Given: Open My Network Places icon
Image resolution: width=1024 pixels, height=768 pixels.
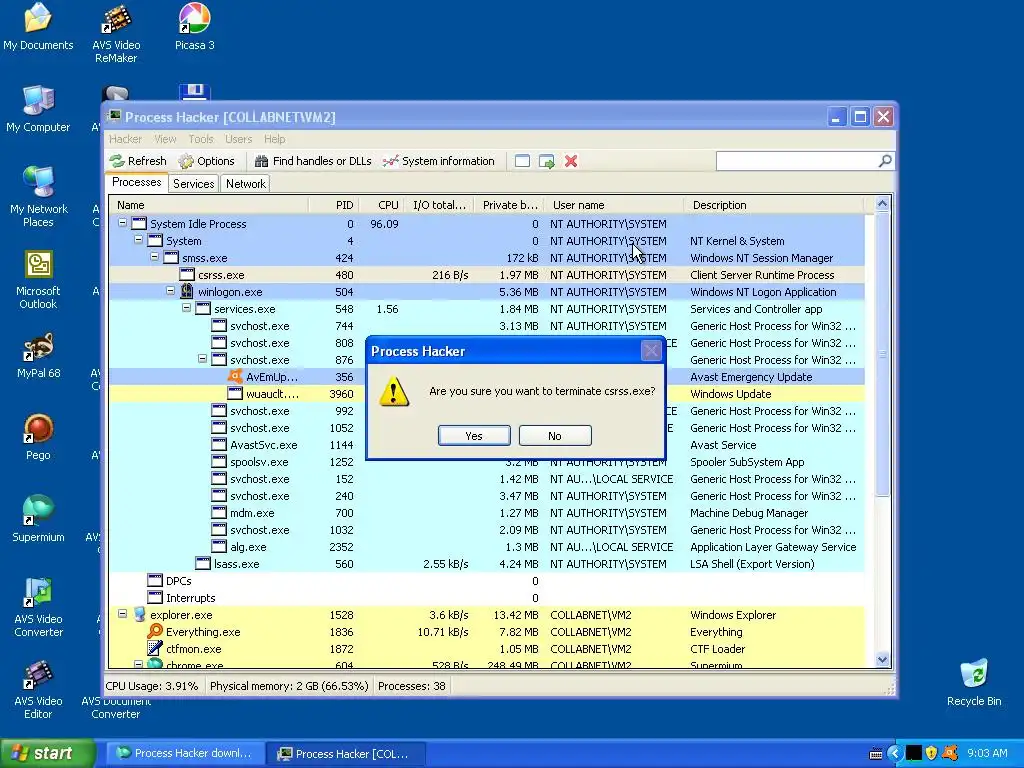Looking at the screenshot, I should [x=39, y=197].
